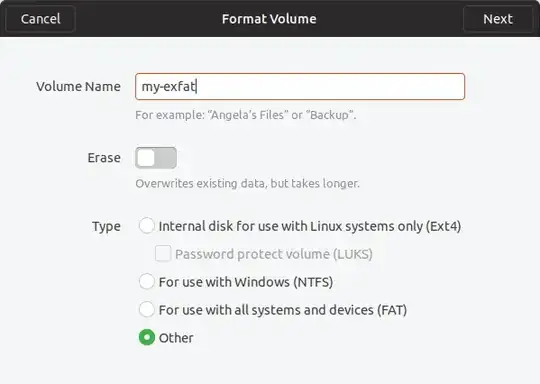Proceed with the Next button
Screen dimensions: 540x384
point(498,19)
